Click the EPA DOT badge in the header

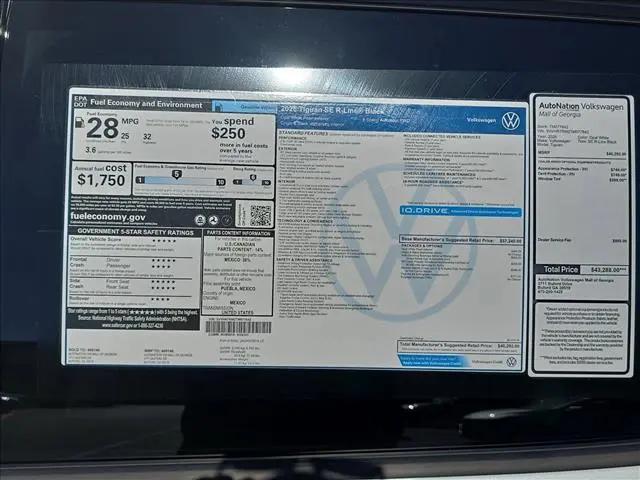click(x=80, y=101)
